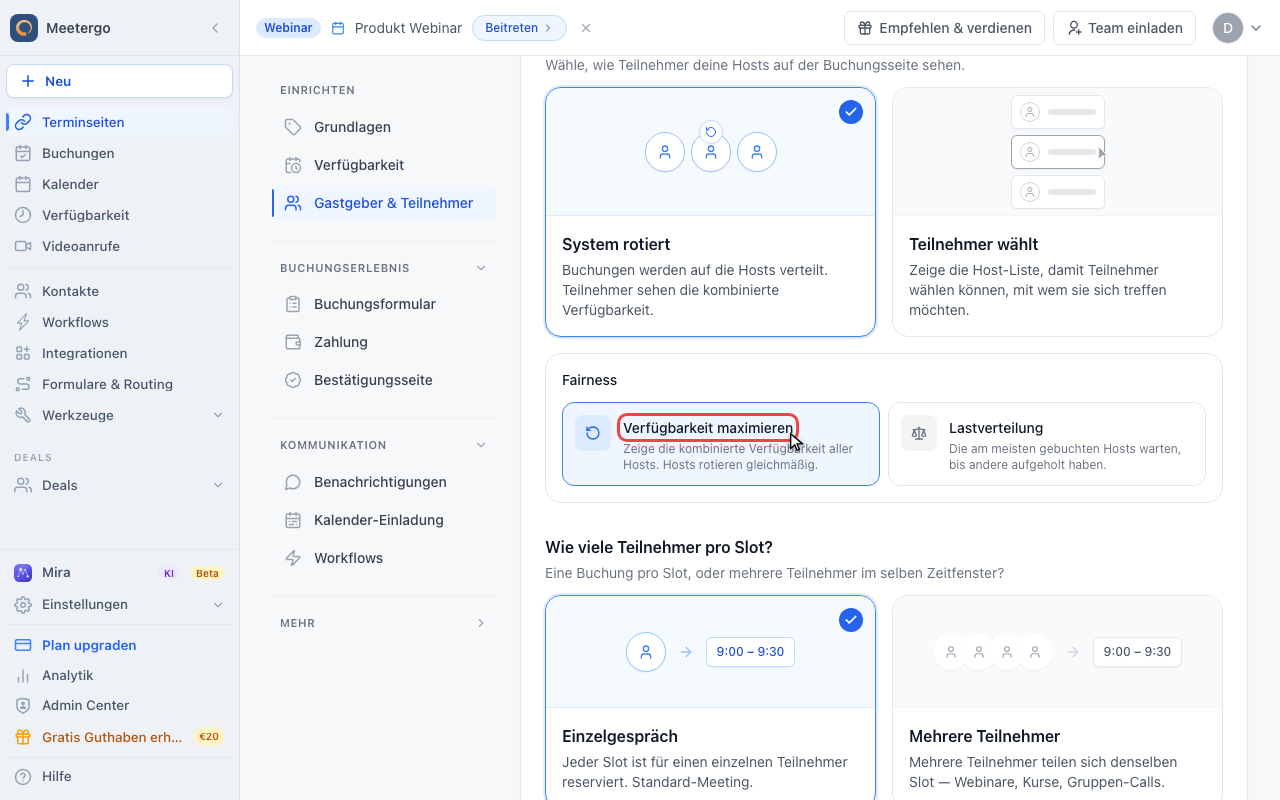Image resolution: width=1280 pixels, height=800 pixels.
Task: Click the €20 credit badge
Action: tap(209, 737)
